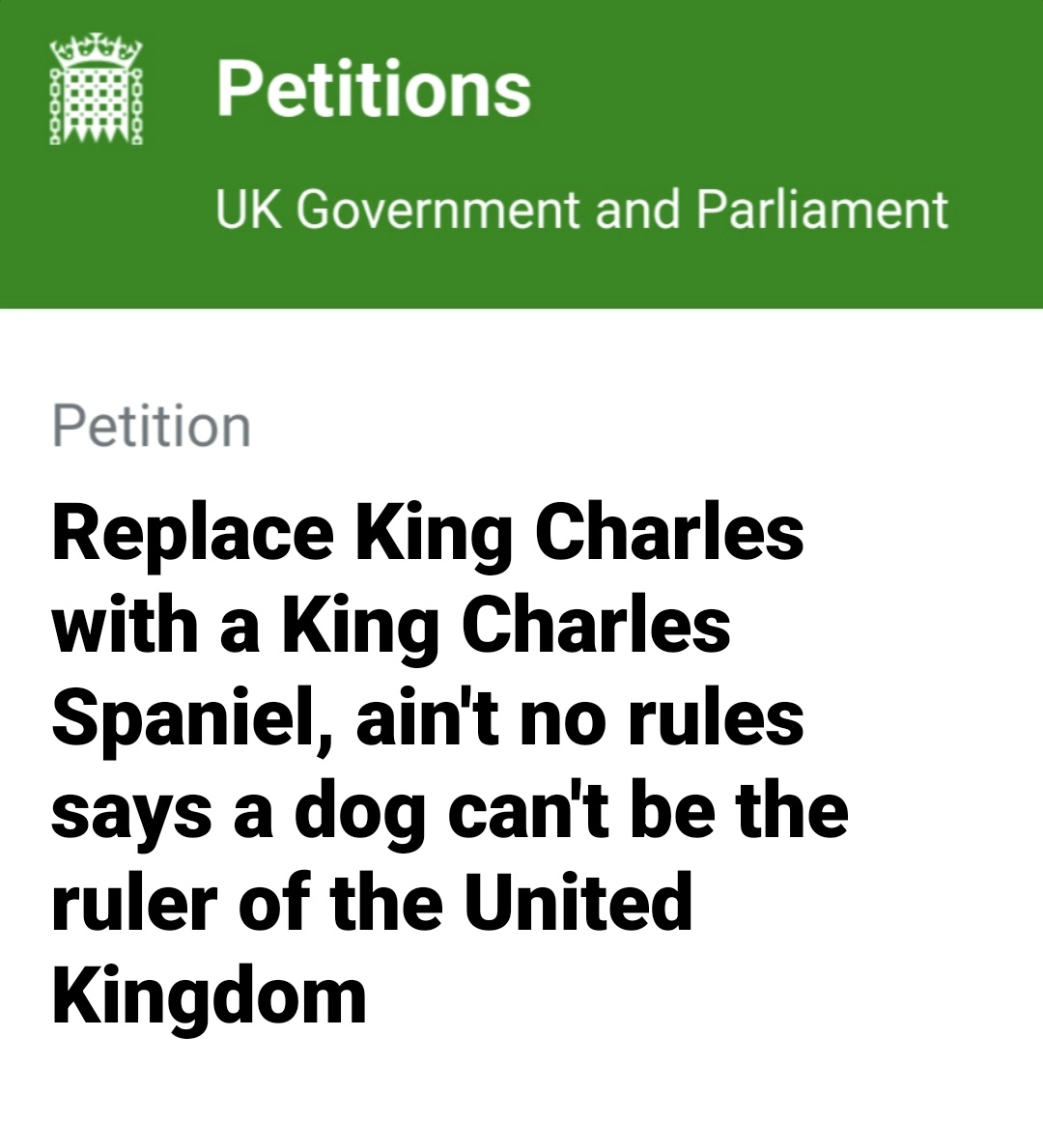
Task: Click the Parliament portcullis logo icon
Action: tap(97, 92)
